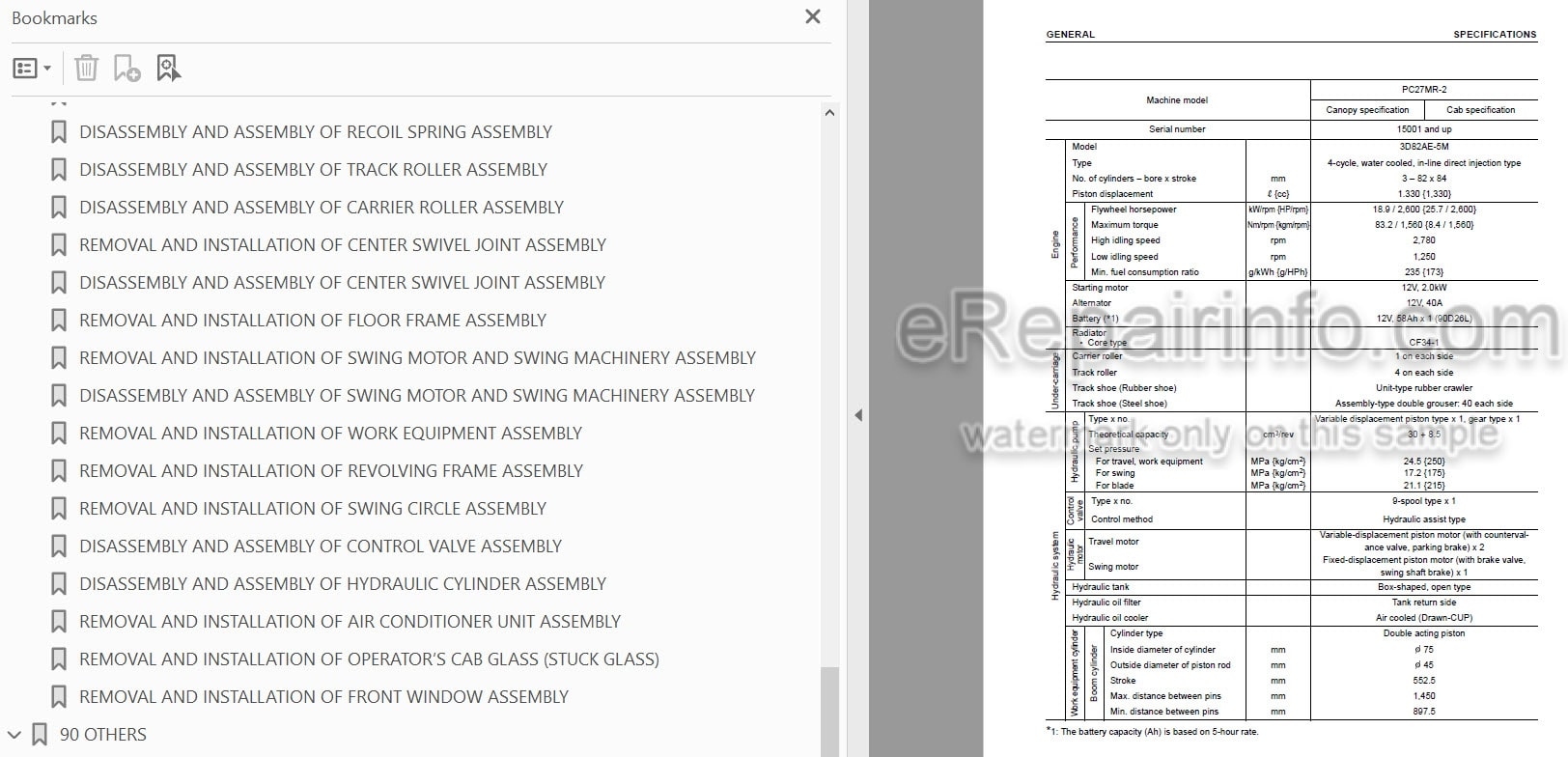The width and height of the screenshot is (1568, 757).
Task: Select Work Equipment Assembly bookmark
Action: [x=331, y=434]
